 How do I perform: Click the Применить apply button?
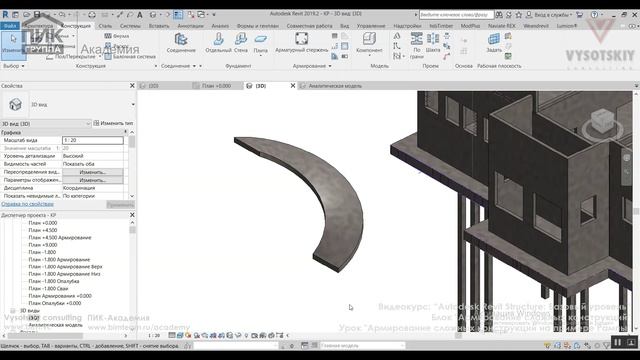pos(120,204)
